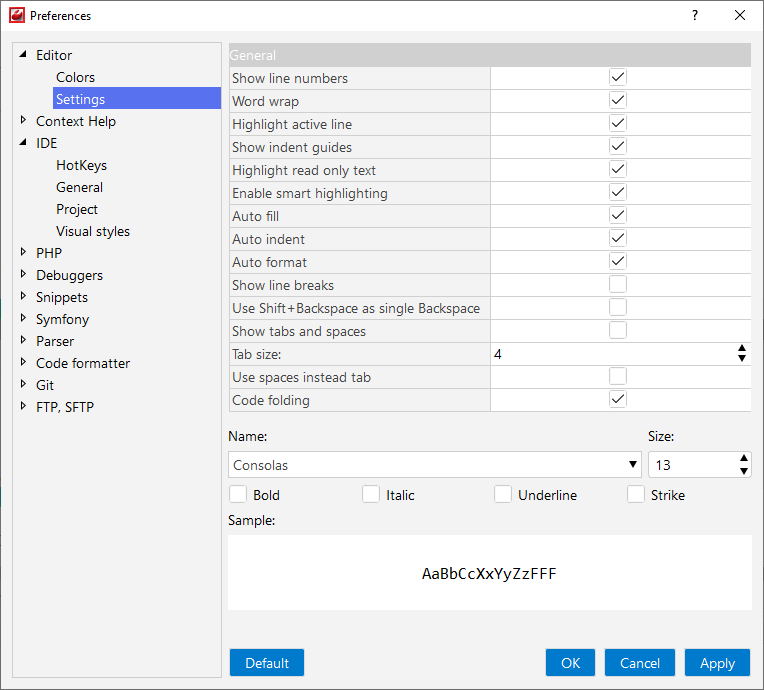
Task: Turn off Word wrap checkbox
Action: click(x=618, y=100)
